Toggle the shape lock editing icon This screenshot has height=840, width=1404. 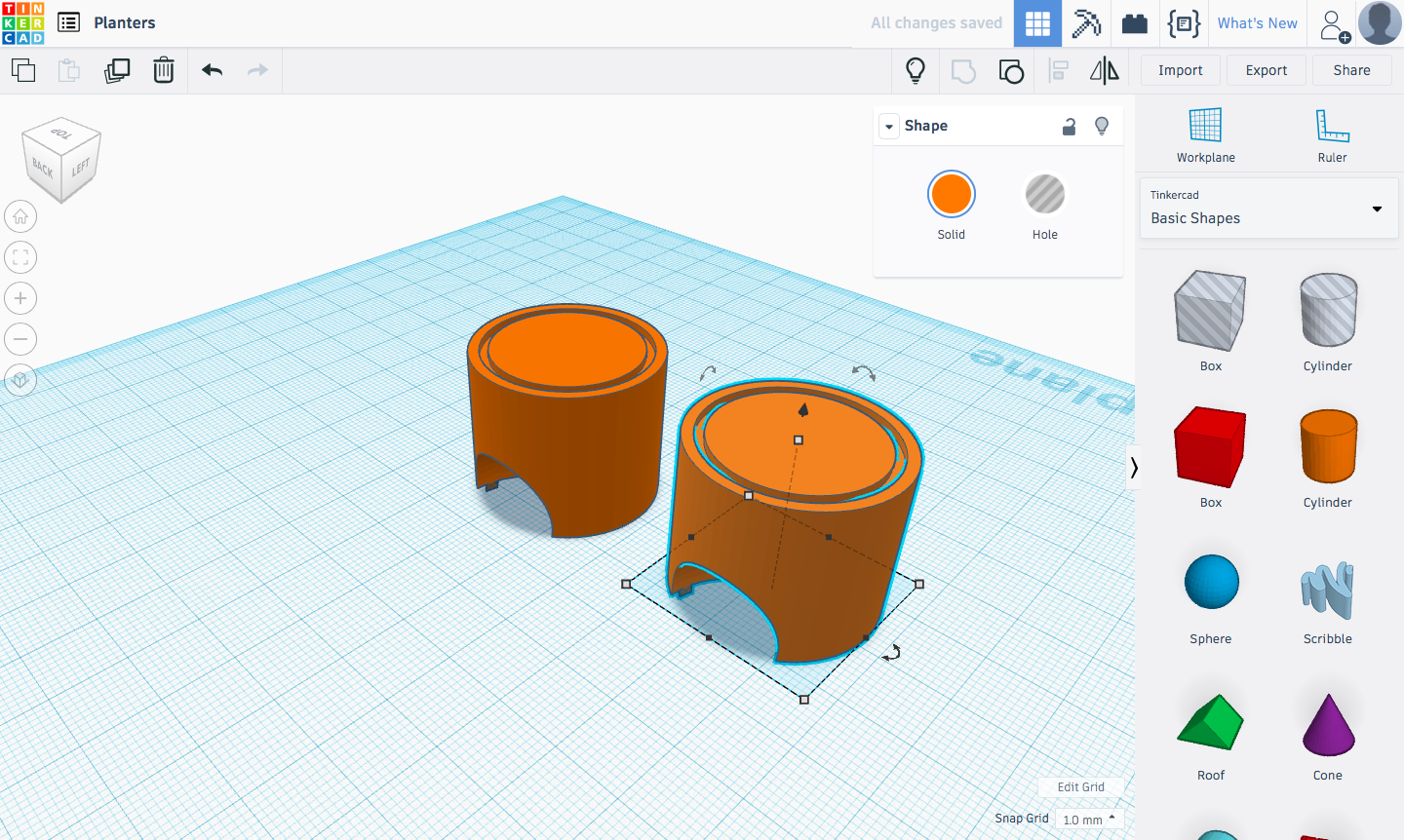1070,126
